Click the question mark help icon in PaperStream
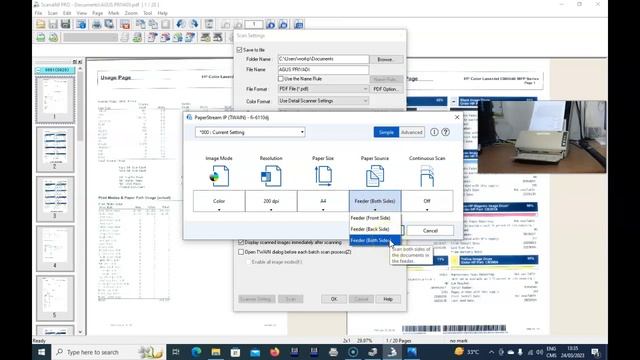 446,132
